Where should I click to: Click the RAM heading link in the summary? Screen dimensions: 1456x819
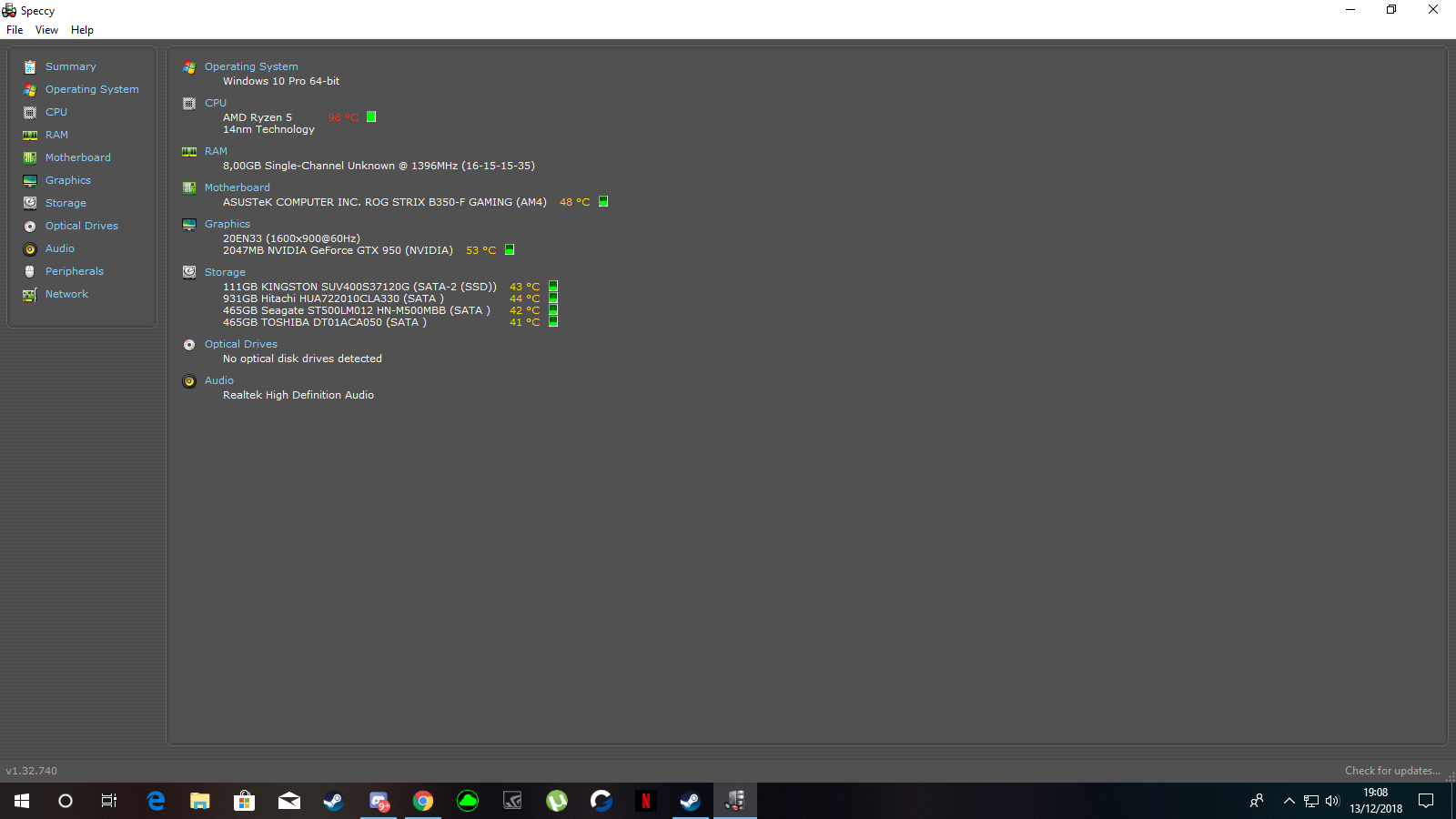coord(216,151)
